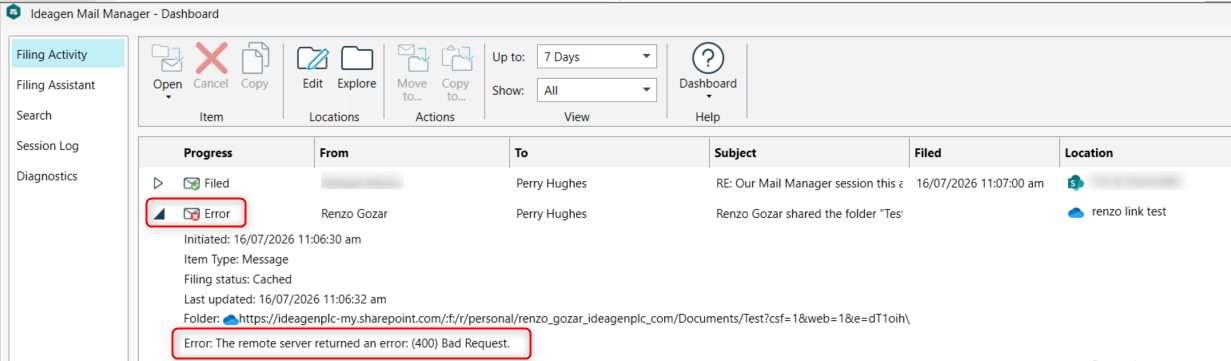The image size is (1231, 361).
Task: Click the Move to action icon
Action: (x=412, y=58)
